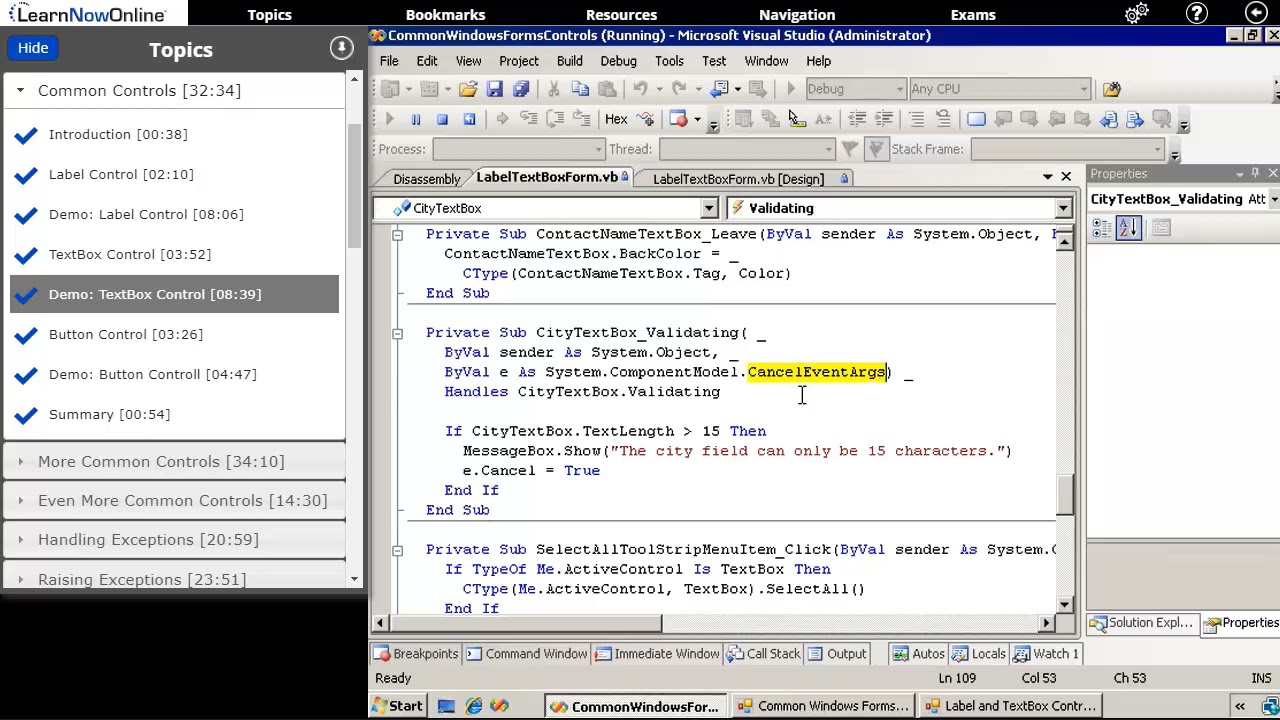Close the code document with X button
The height and width of the screenshot is (720, 1280).
pyautogui.click(x=1066, y=177)
